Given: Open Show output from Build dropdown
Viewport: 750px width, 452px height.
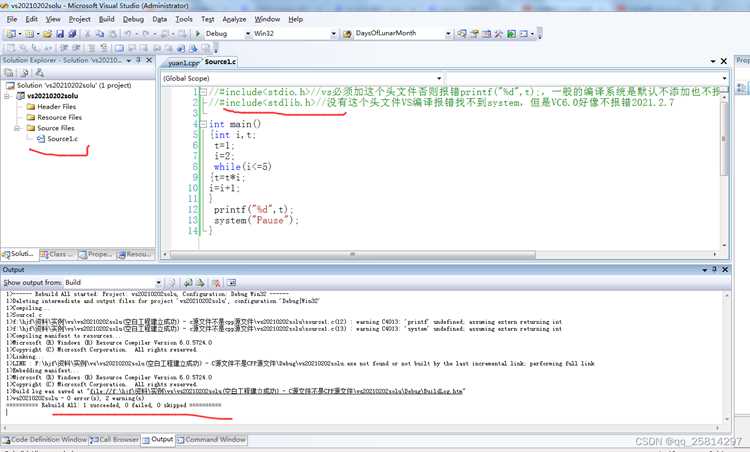Looking at the screenshot, I should pos(158,283).
